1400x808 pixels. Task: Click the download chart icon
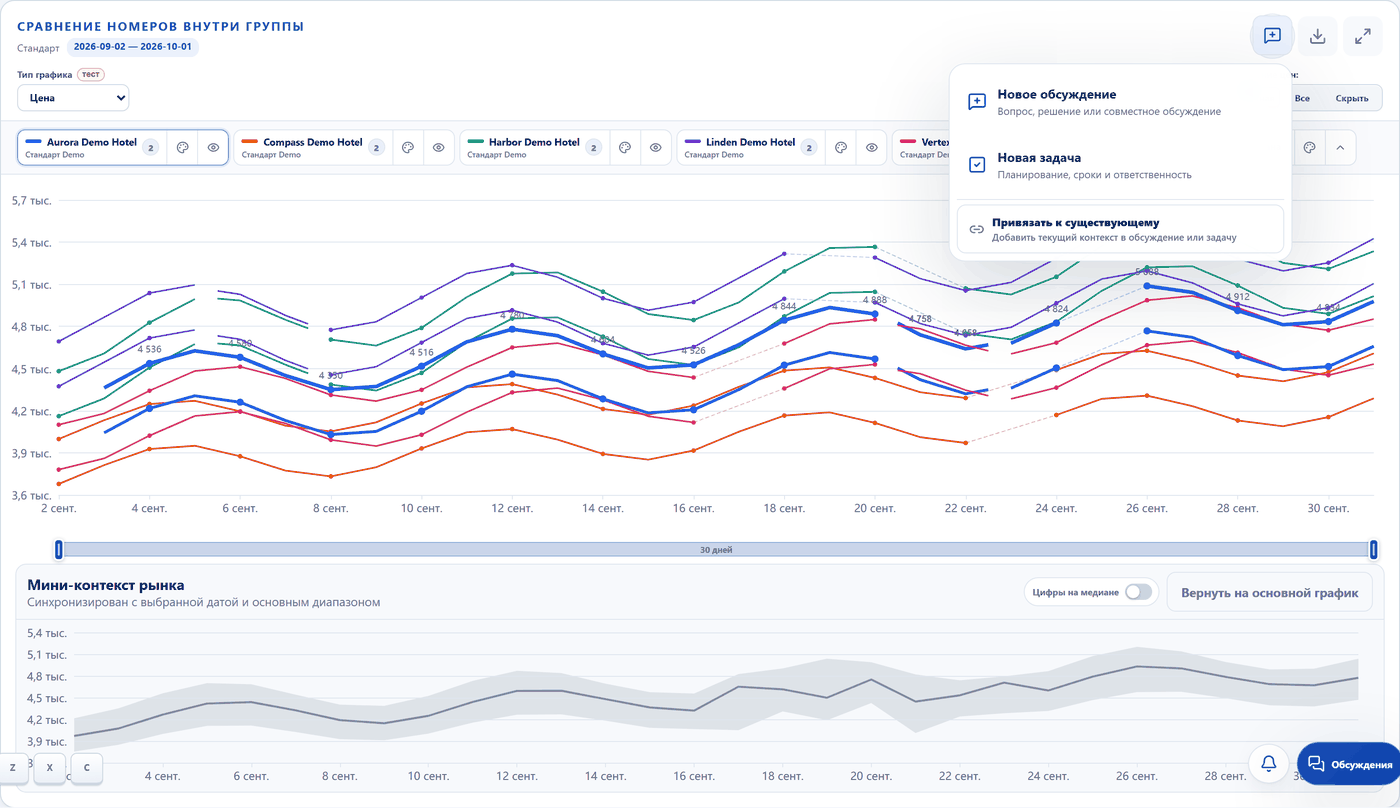(x=1318, y=36)
